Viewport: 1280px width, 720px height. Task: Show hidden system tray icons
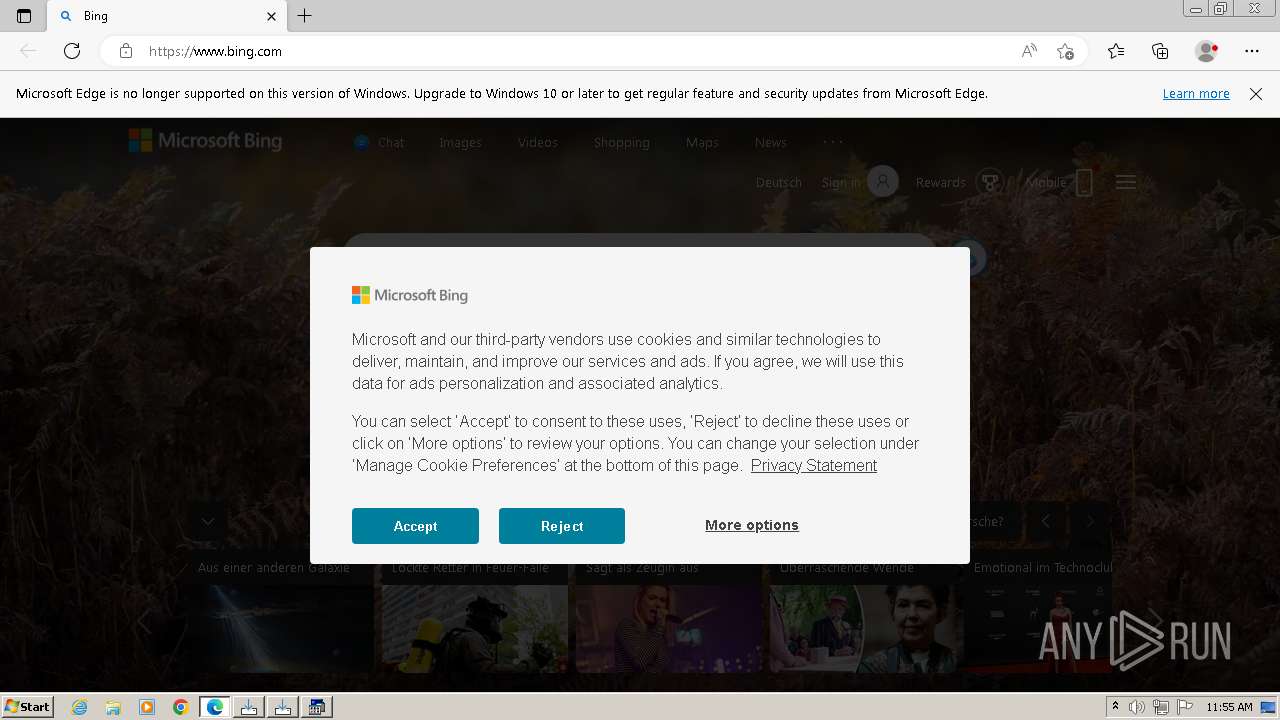[x=1115, y=707]
